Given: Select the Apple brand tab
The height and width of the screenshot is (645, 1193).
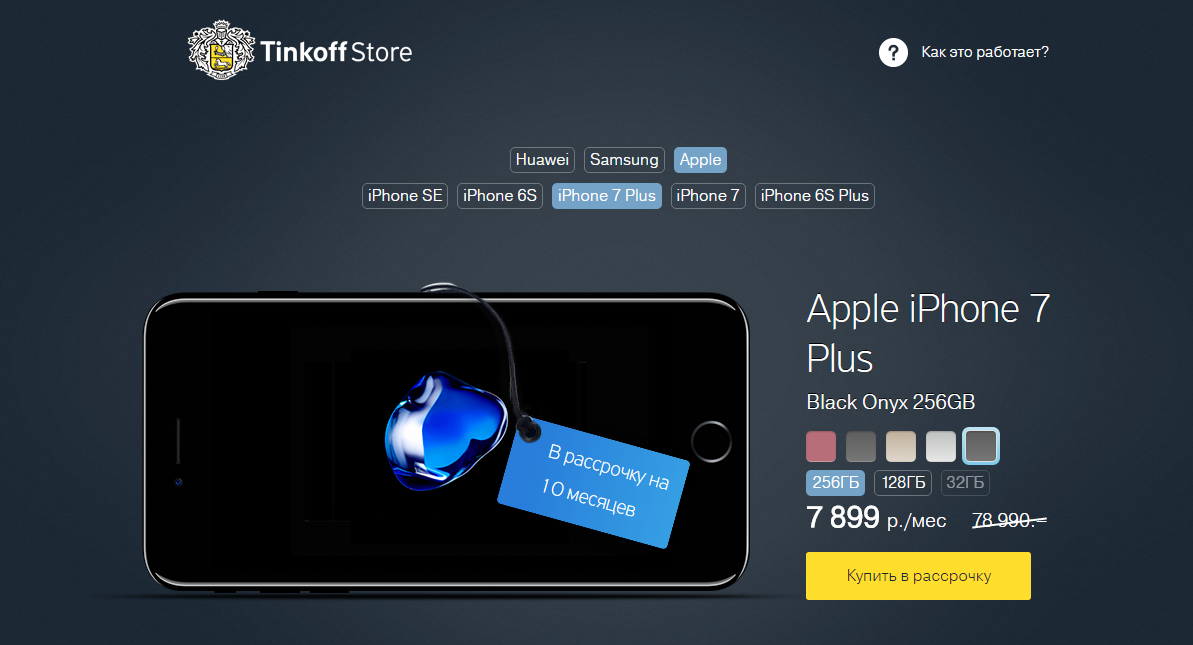Looking at the screenshot, I should pos(700,160).
